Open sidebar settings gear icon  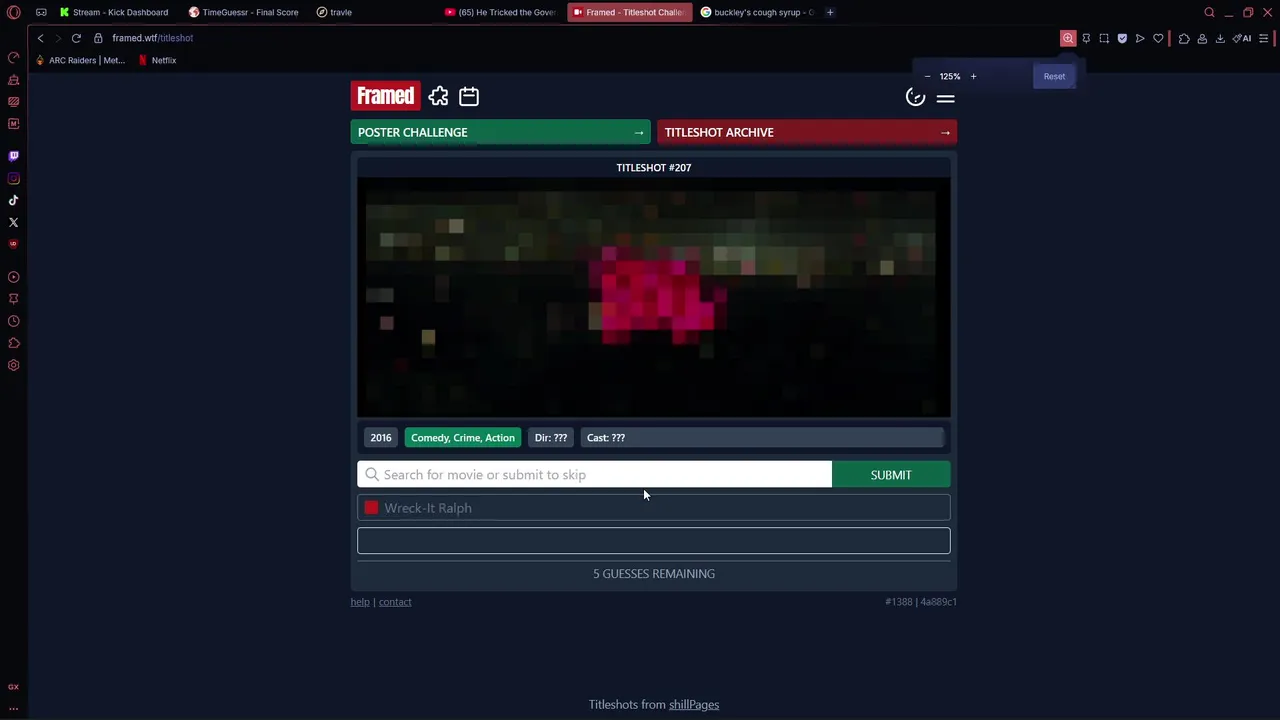tap(13, 365)
